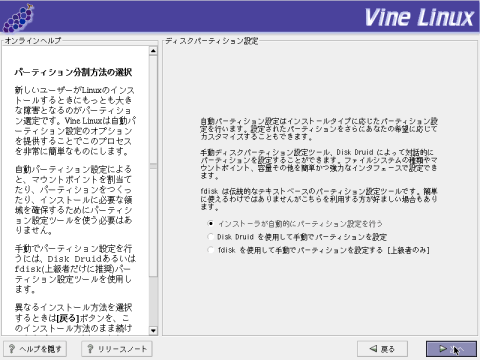Click the help heading パーティション分割方法の選択
The image size is (480, 360).
[73, 72]
